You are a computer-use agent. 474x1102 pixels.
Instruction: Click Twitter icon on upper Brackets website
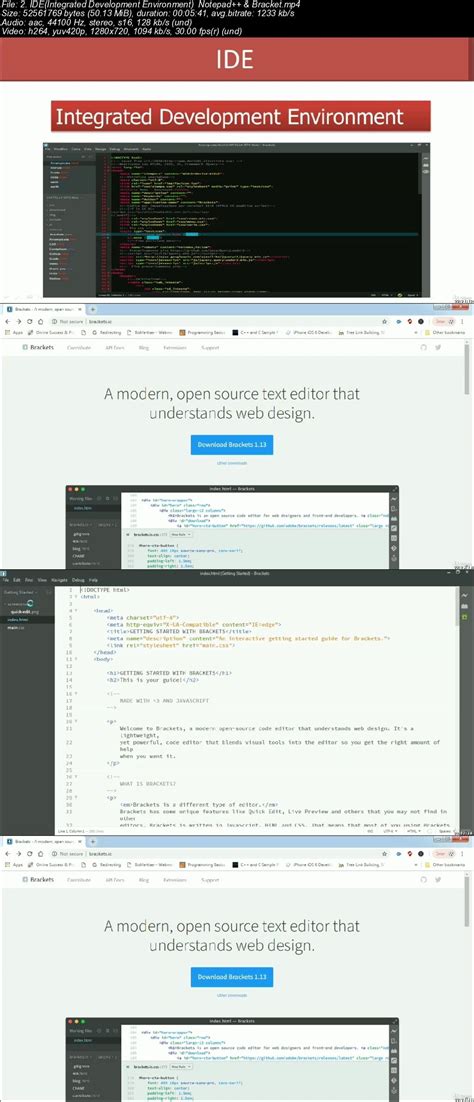[437, 347]
